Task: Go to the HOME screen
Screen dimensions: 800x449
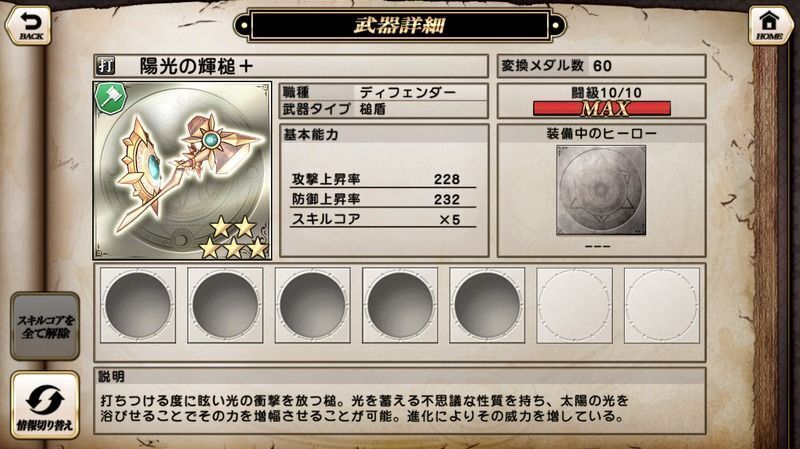Action: [769, 24]
